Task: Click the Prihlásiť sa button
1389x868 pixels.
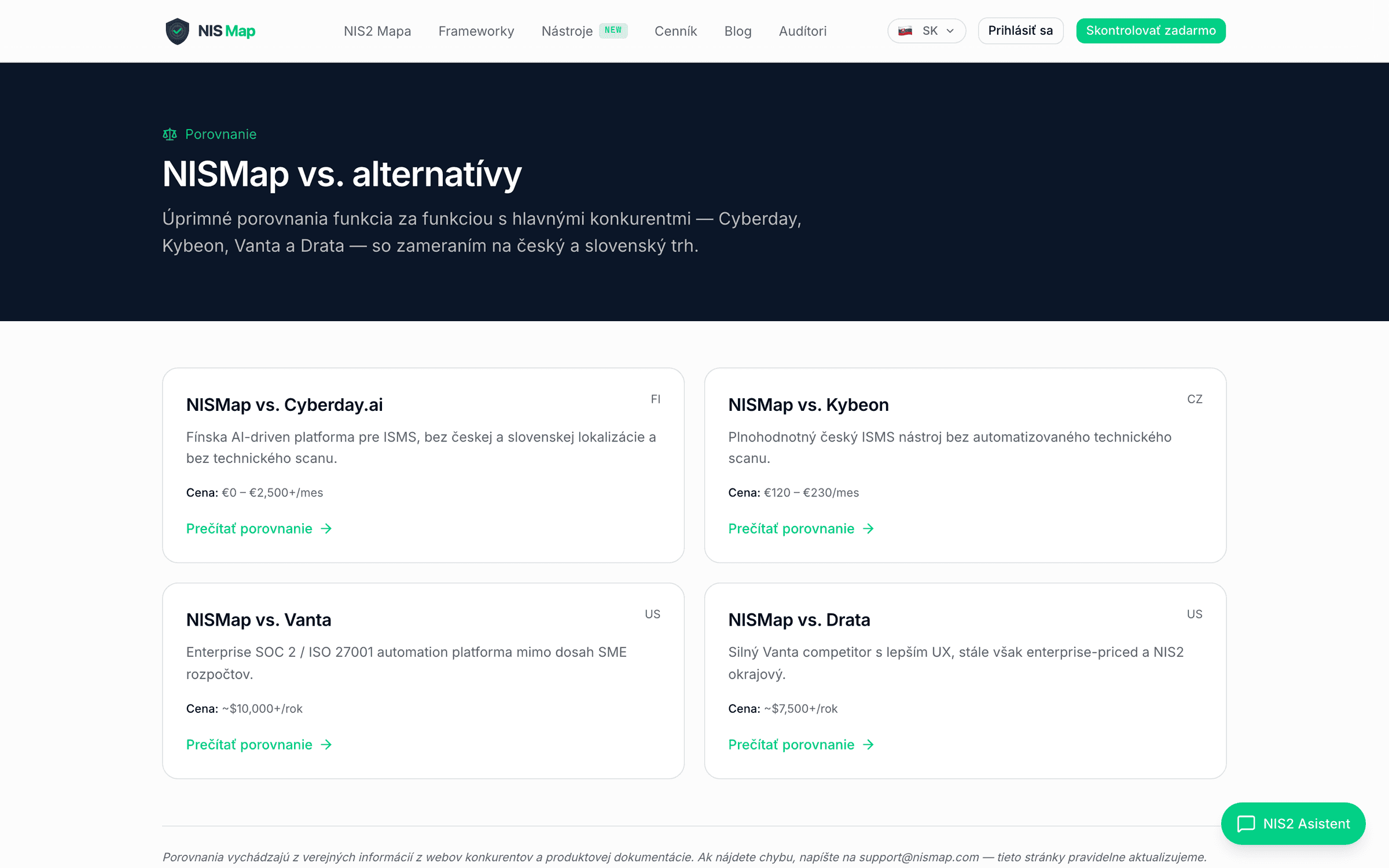Action: (x=1020, y=31)
